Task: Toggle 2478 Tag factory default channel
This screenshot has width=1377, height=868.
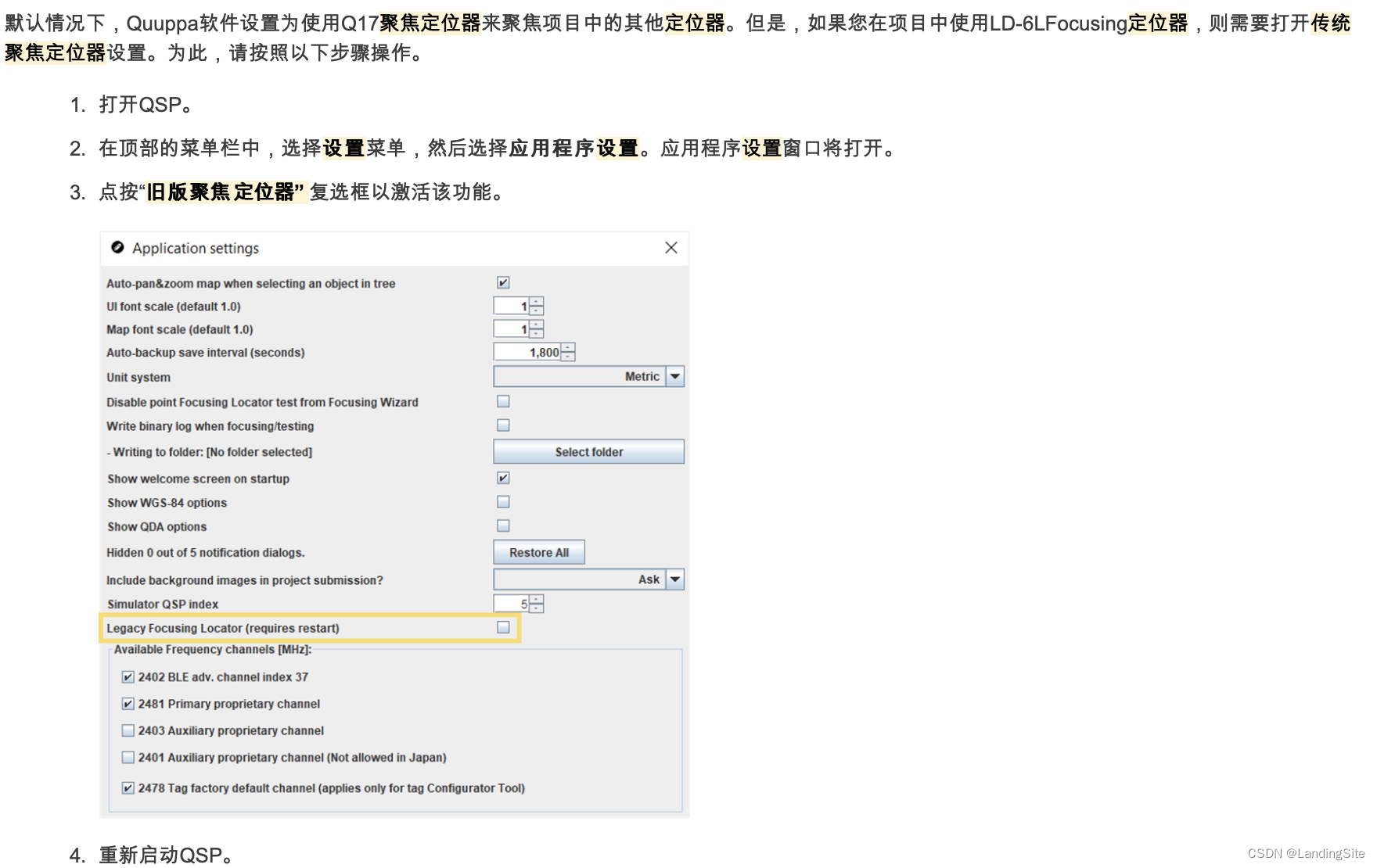Action: 128,788
